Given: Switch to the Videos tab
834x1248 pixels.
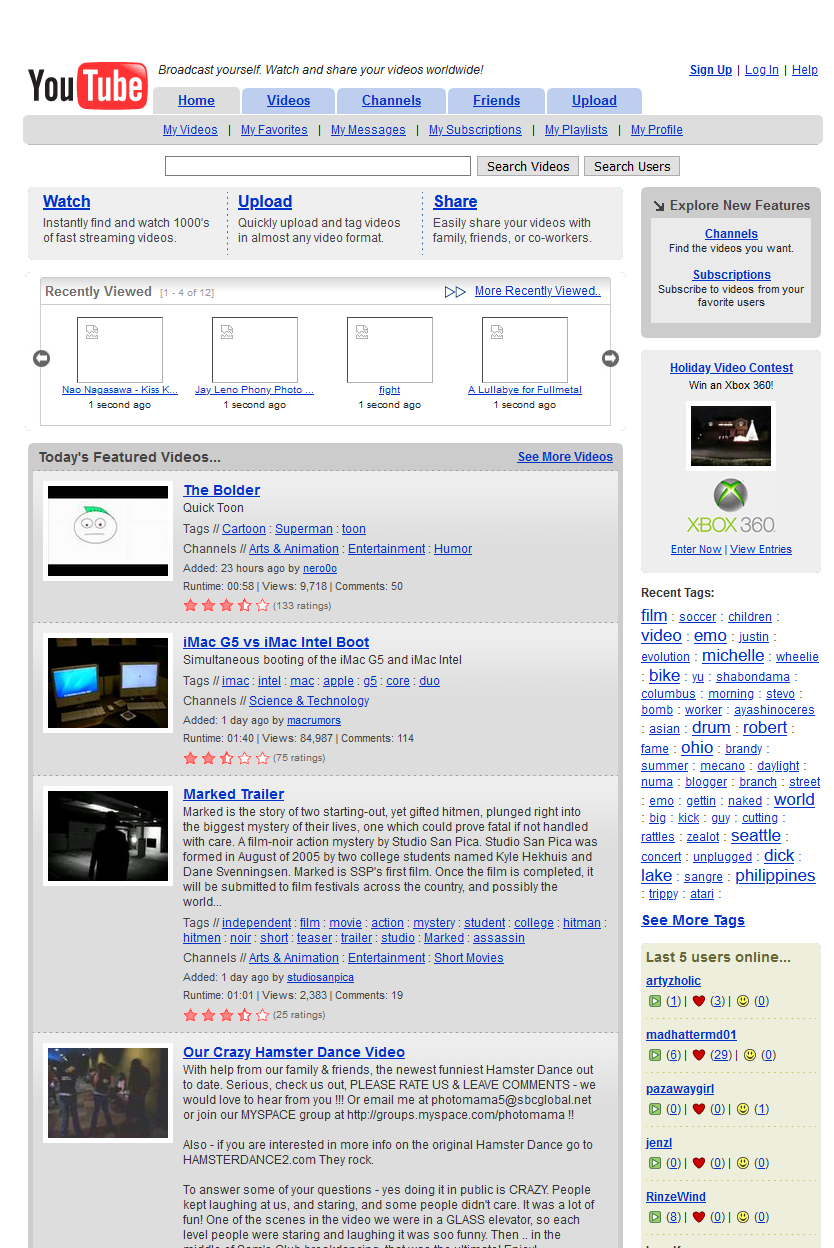Looking at the screenshot, I should pos(288,100).
